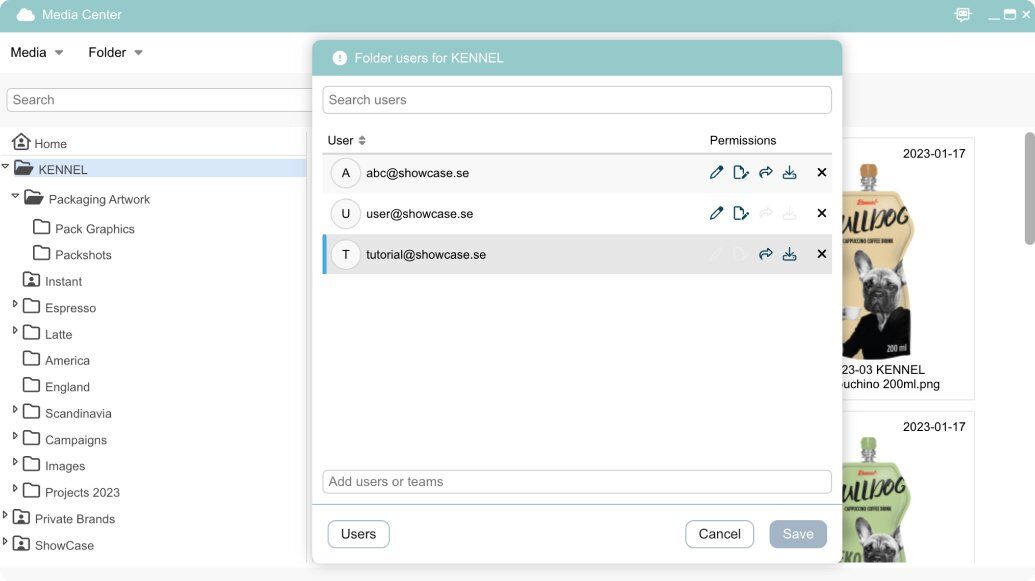
Task: Collapse the KENNEL folder
Action: pos(5,166)
